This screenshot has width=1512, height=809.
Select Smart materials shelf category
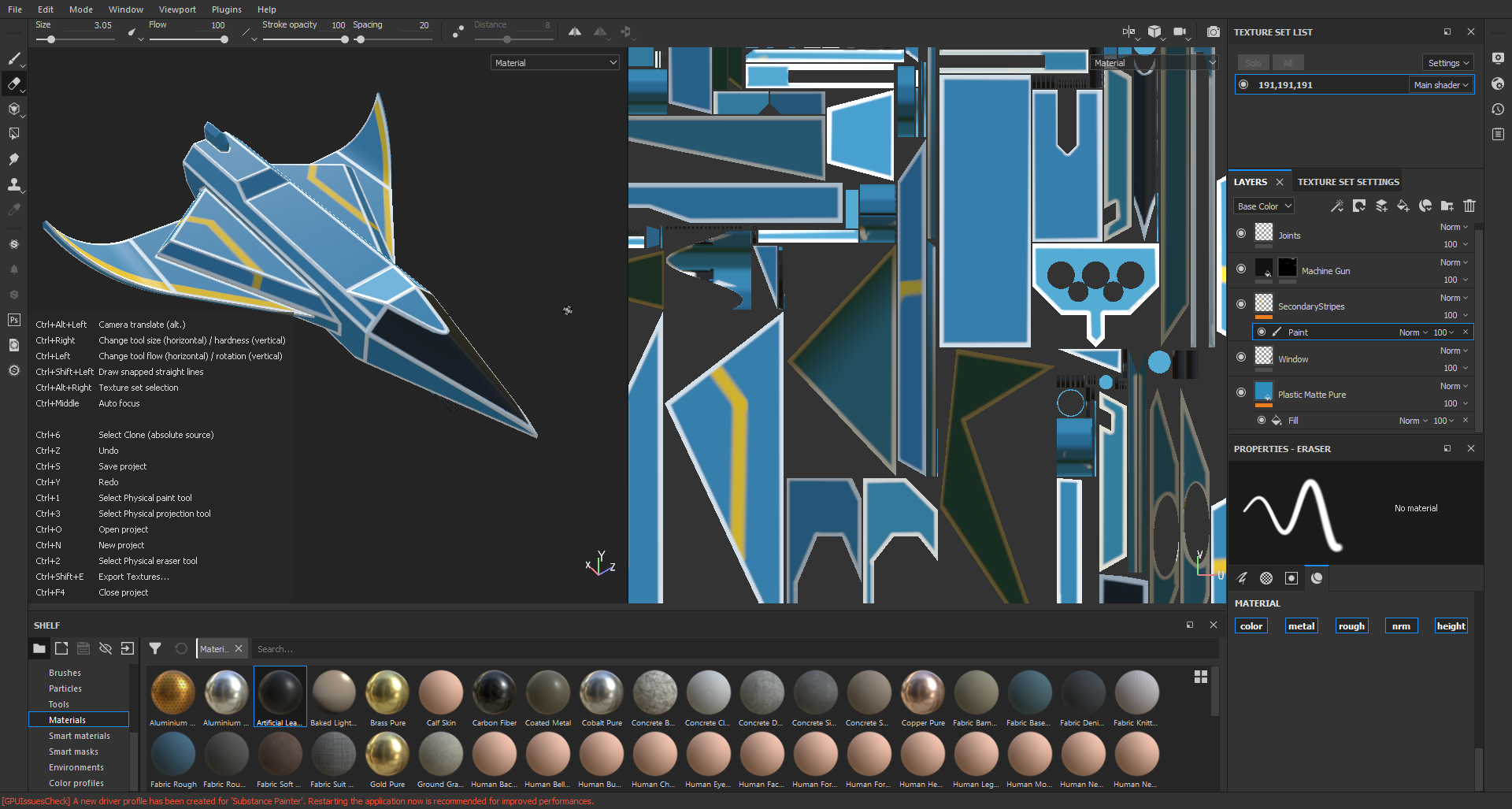tap(80, 736)
